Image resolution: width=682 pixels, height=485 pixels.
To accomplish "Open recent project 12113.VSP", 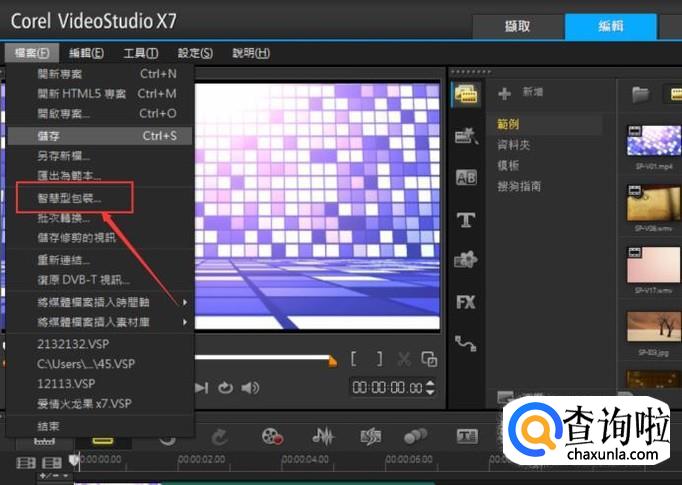I will coord(100,384).
